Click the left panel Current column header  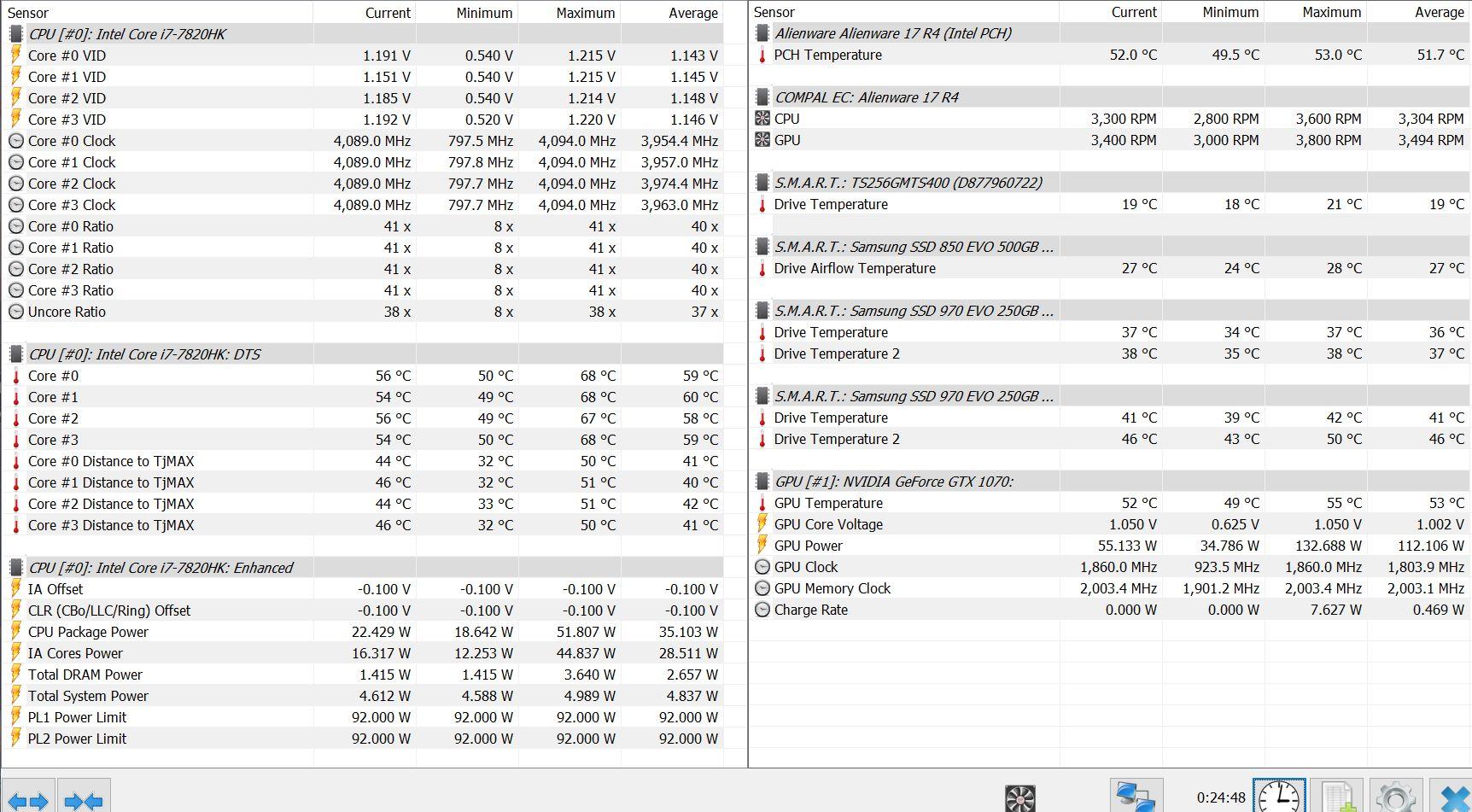point(365,12)
